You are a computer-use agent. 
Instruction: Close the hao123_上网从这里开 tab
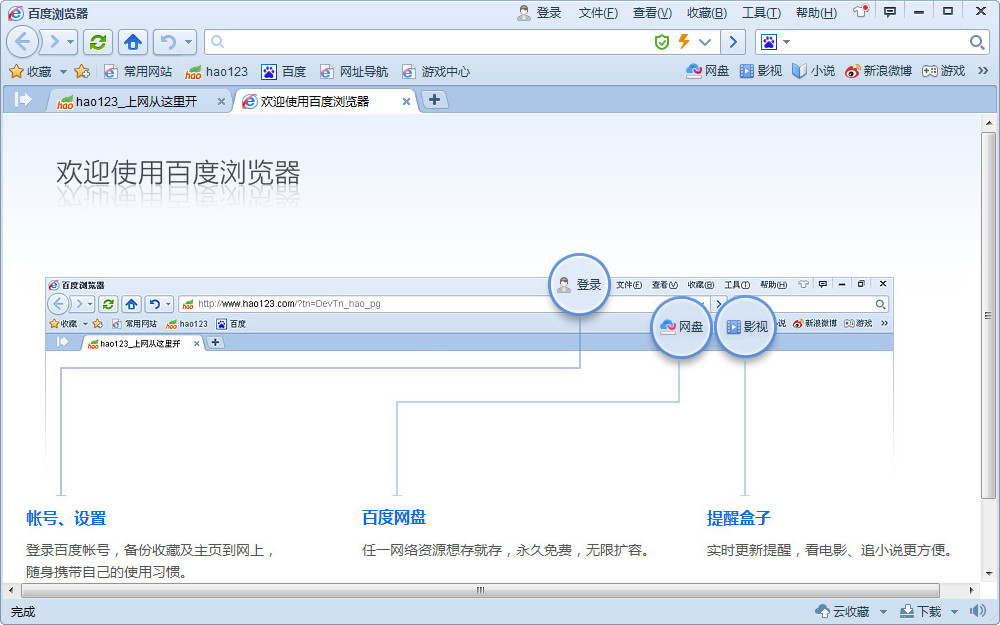pyautogui.click(x=221, y=101)
